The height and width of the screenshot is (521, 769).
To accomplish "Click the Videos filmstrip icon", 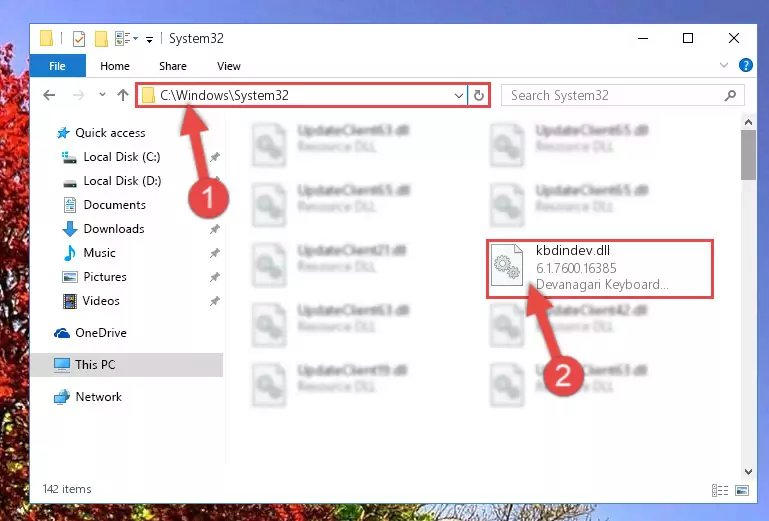I will (x=70, y=301).
